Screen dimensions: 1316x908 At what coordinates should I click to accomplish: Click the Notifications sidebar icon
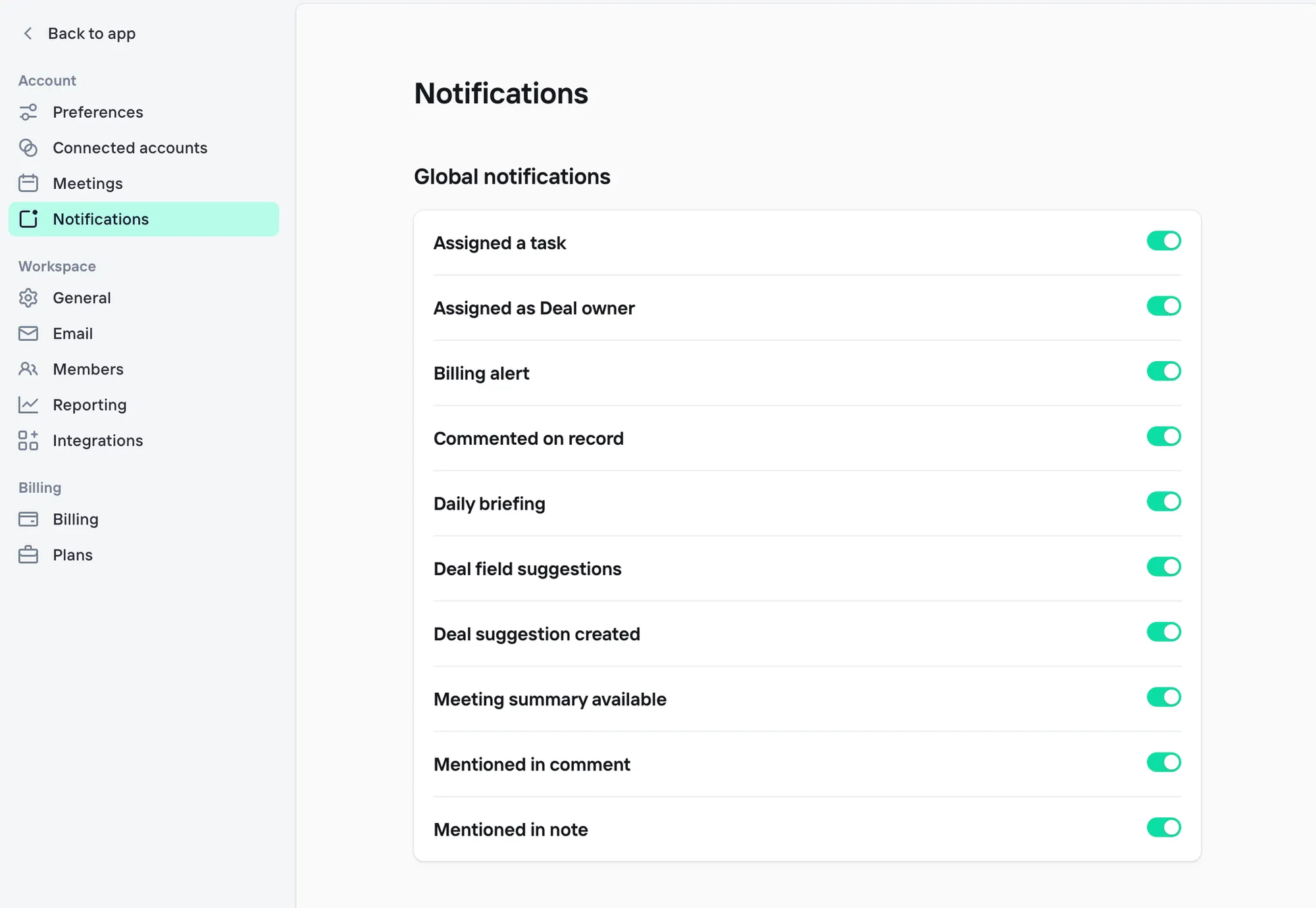click(28, 219)
